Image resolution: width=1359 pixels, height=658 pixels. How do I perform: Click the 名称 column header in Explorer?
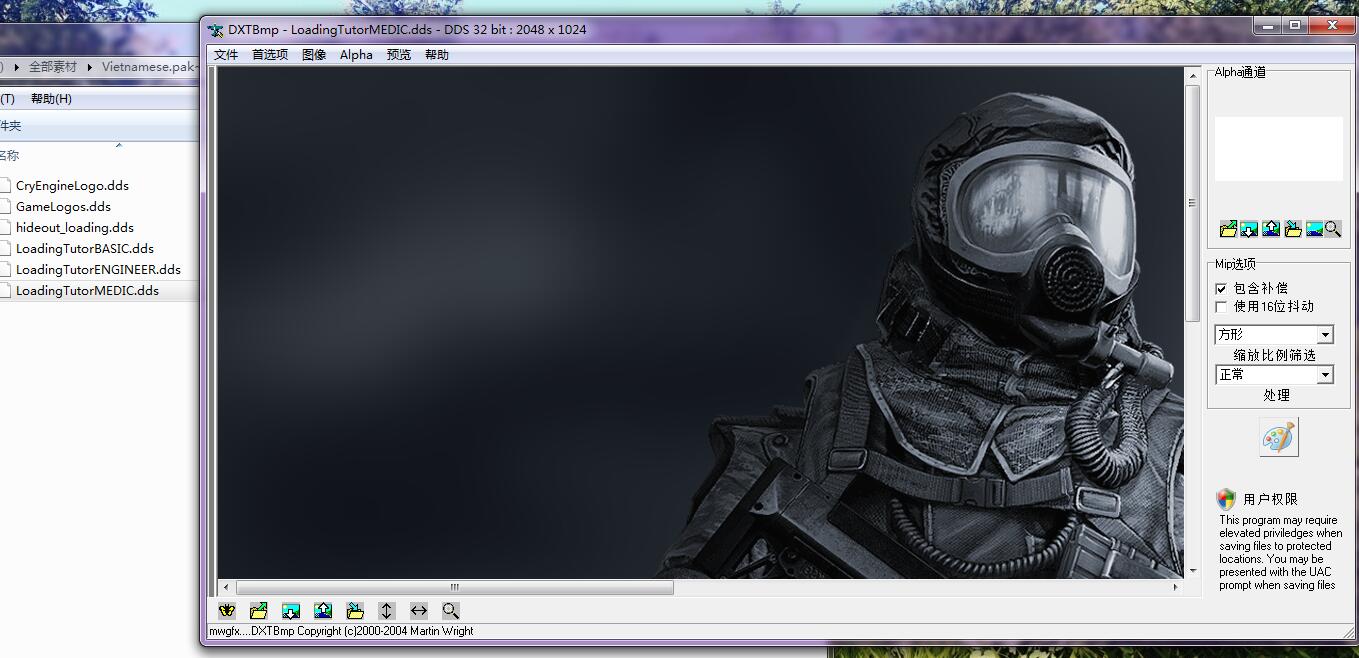pyautogui.click(x=9, y=156)
